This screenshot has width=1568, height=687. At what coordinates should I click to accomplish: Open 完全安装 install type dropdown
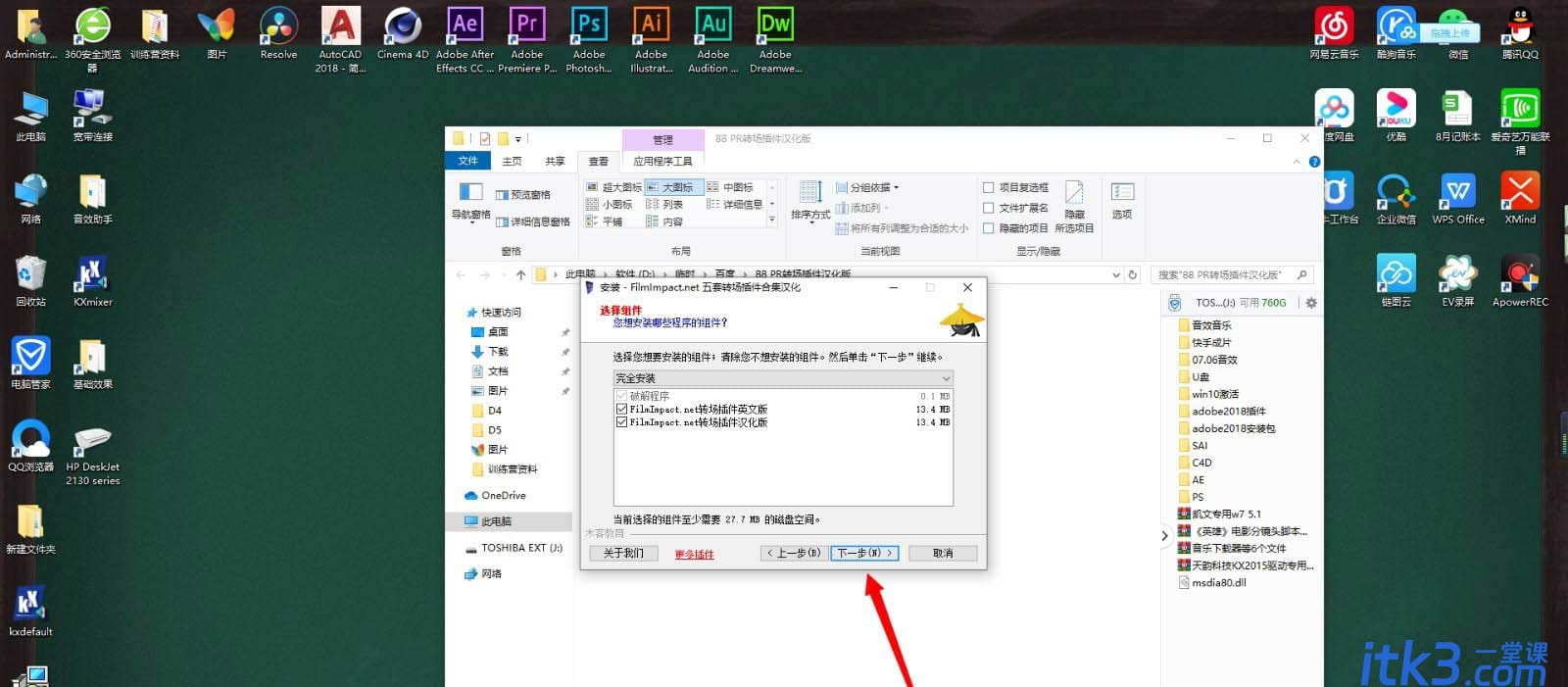point(783,378)
